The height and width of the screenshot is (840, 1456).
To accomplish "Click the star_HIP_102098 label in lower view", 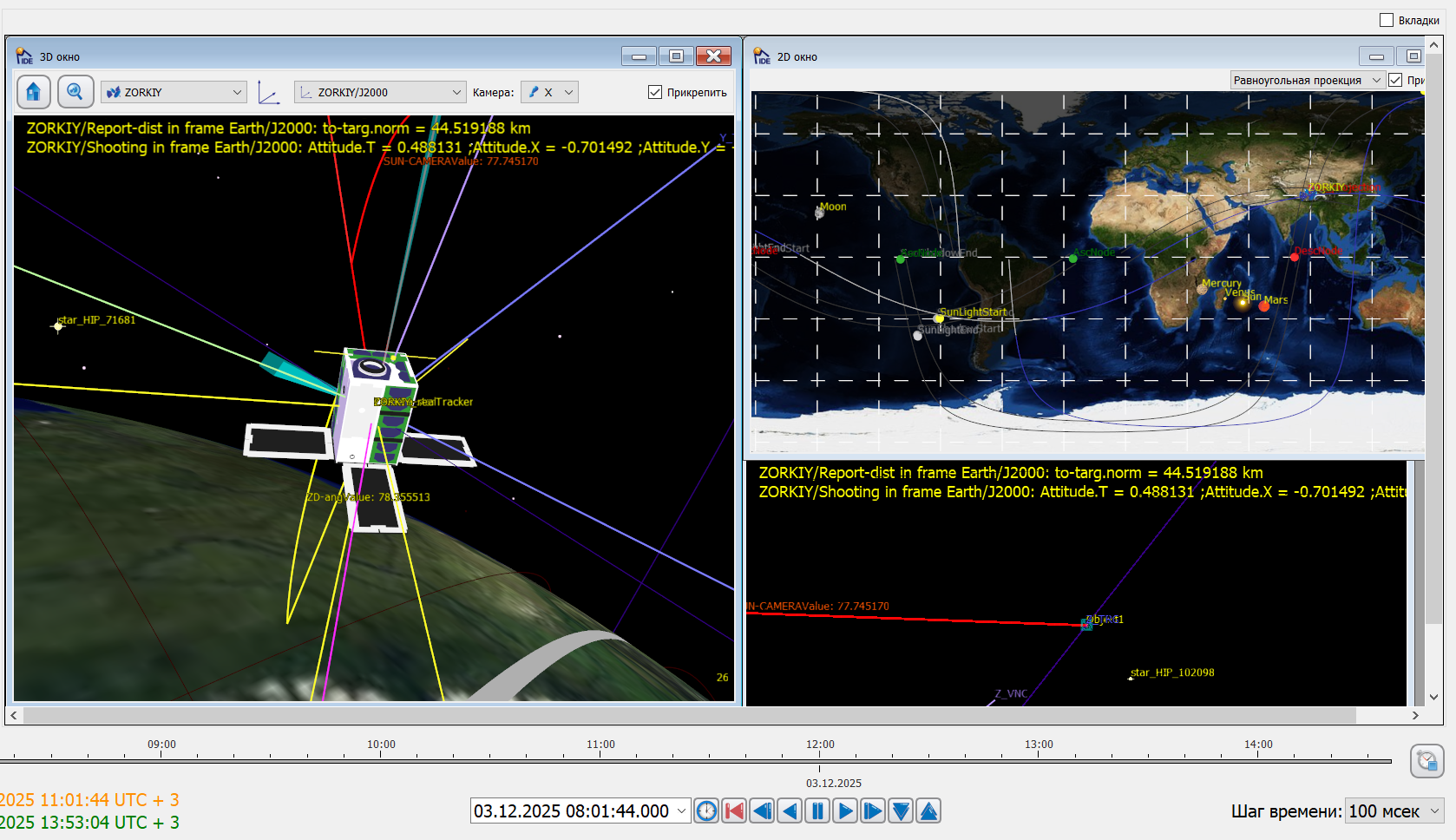I will pyautogui.click(x=1173, y=673).
